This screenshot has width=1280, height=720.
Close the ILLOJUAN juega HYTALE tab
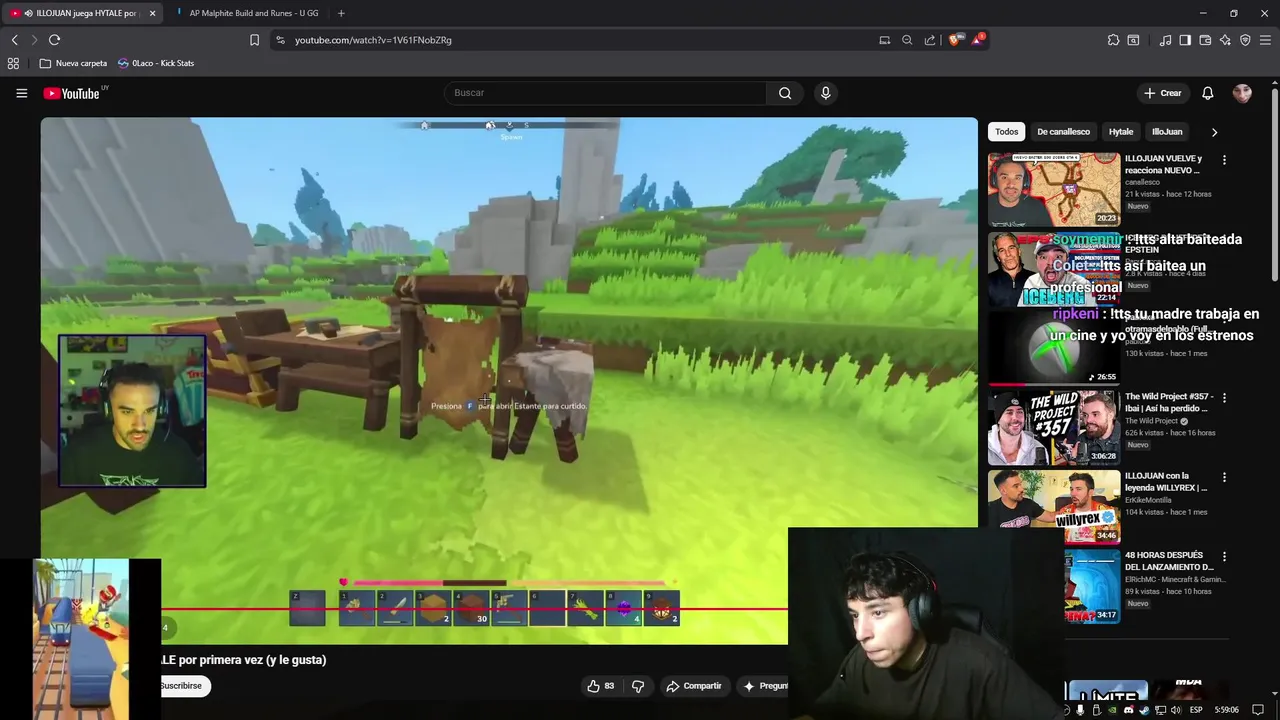(x=152, y=13)
